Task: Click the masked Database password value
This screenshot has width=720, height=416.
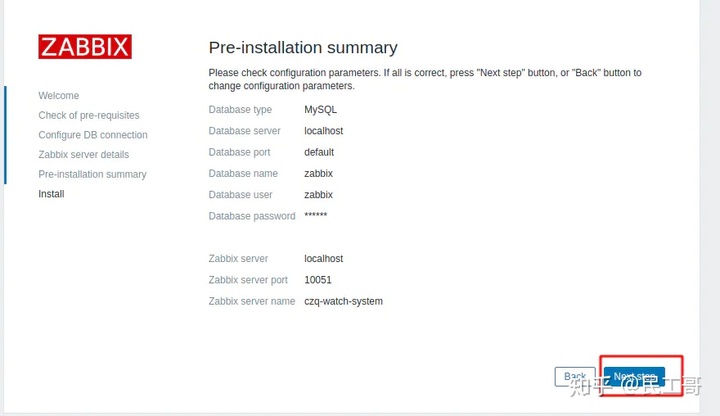Action: click(315, 215)
